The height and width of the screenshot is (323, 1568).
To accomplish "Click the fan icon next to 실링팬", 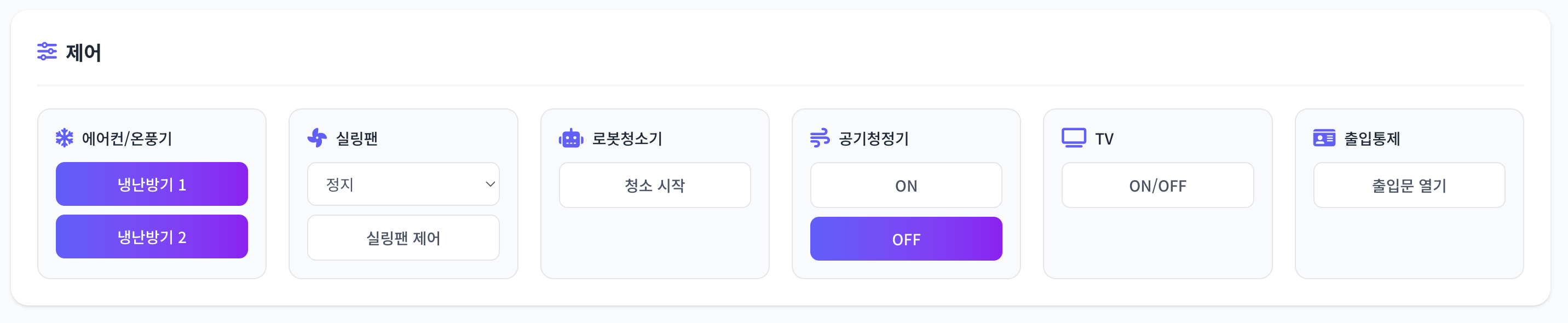I will click(x=315, y=138).
